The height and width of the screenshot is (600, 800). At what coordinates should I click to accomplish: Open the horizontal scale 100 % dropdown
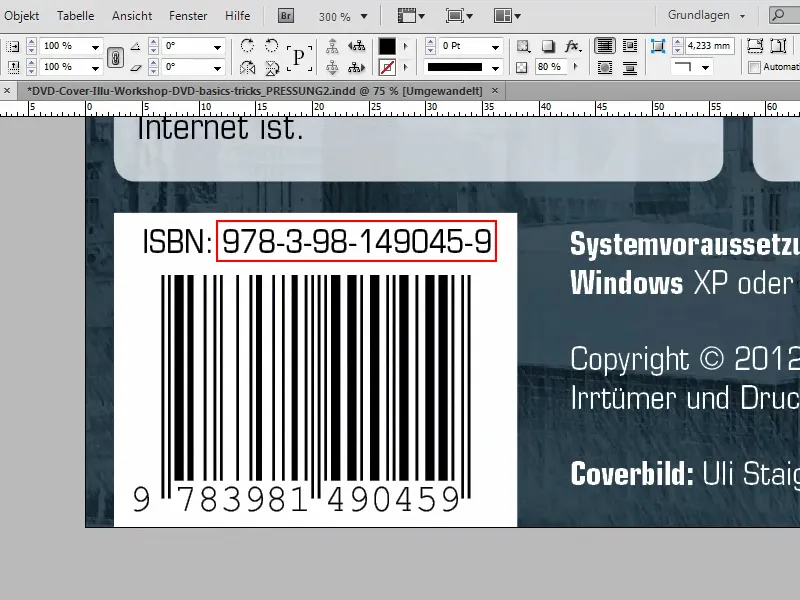click(95, 47)
